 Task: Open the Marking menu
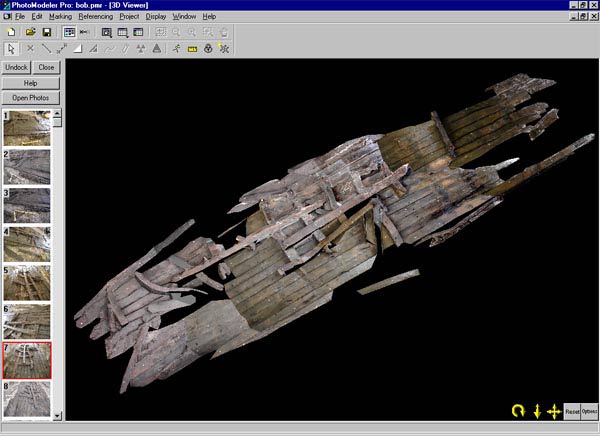click(60, 16)
